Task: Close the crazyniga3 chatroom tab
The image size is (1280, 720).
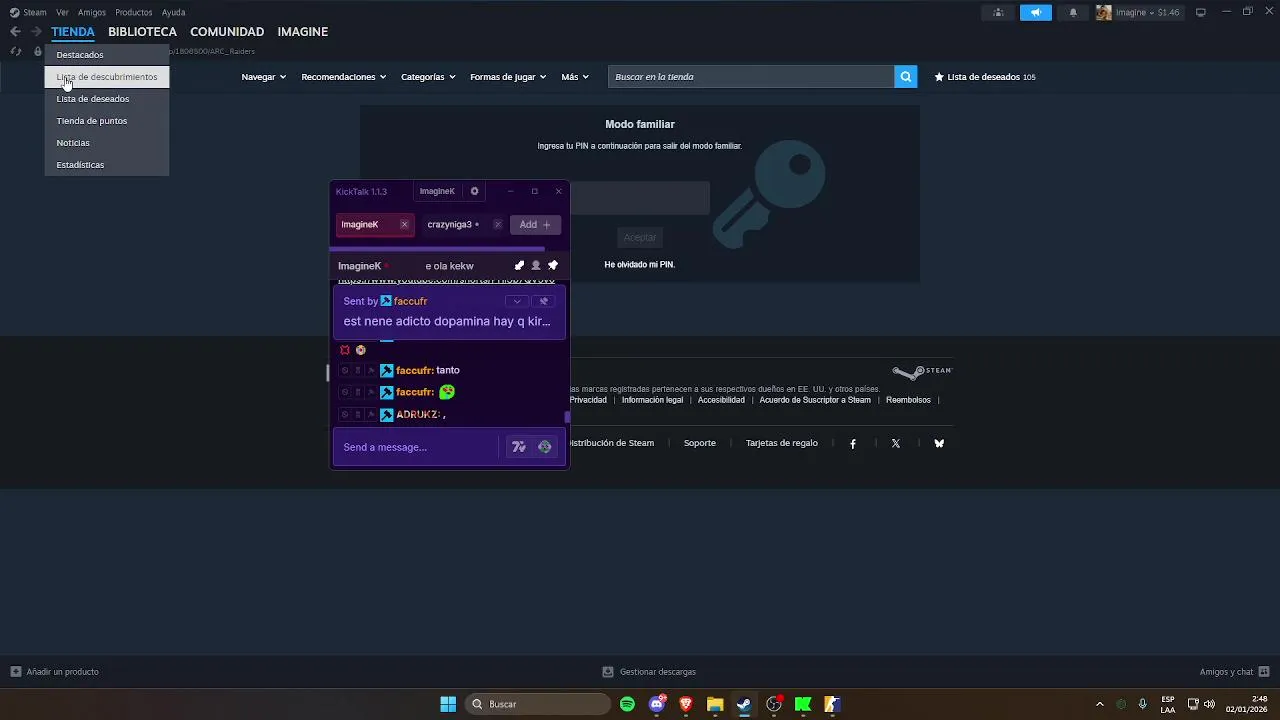Action: pyautogui.click(x=498, y=225)
